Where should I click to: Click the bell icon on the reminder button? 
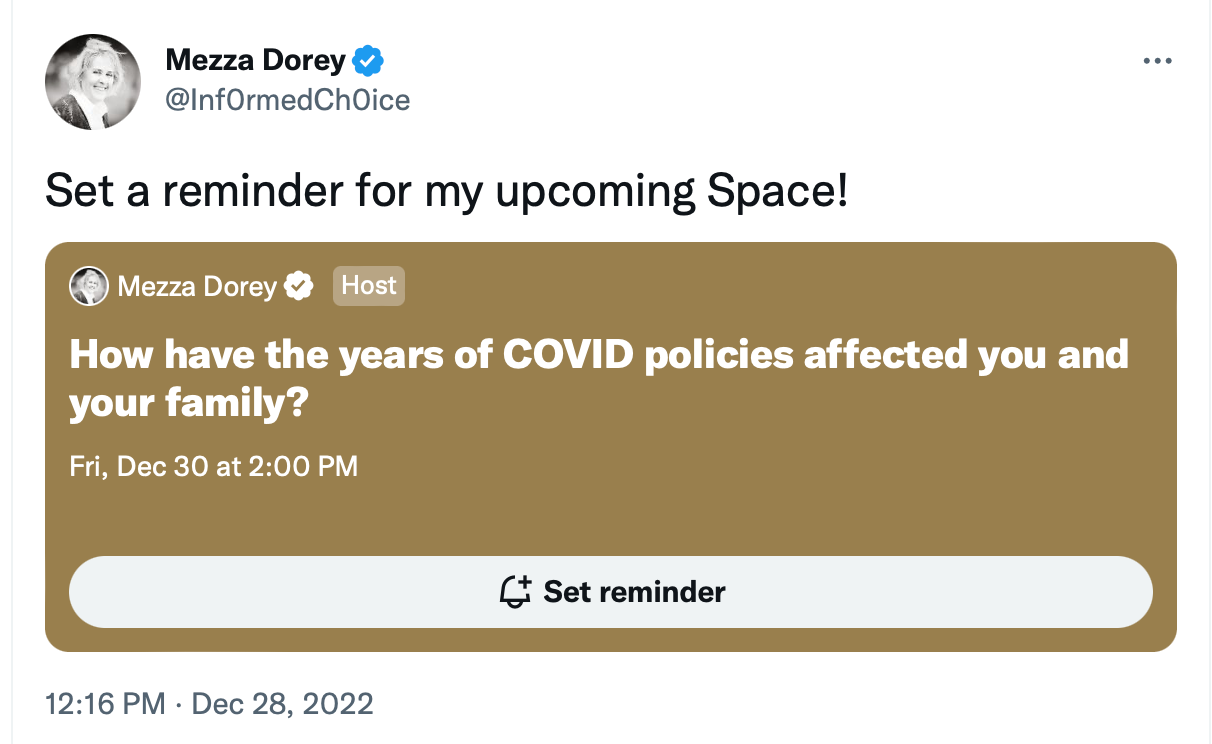point(515,591)
